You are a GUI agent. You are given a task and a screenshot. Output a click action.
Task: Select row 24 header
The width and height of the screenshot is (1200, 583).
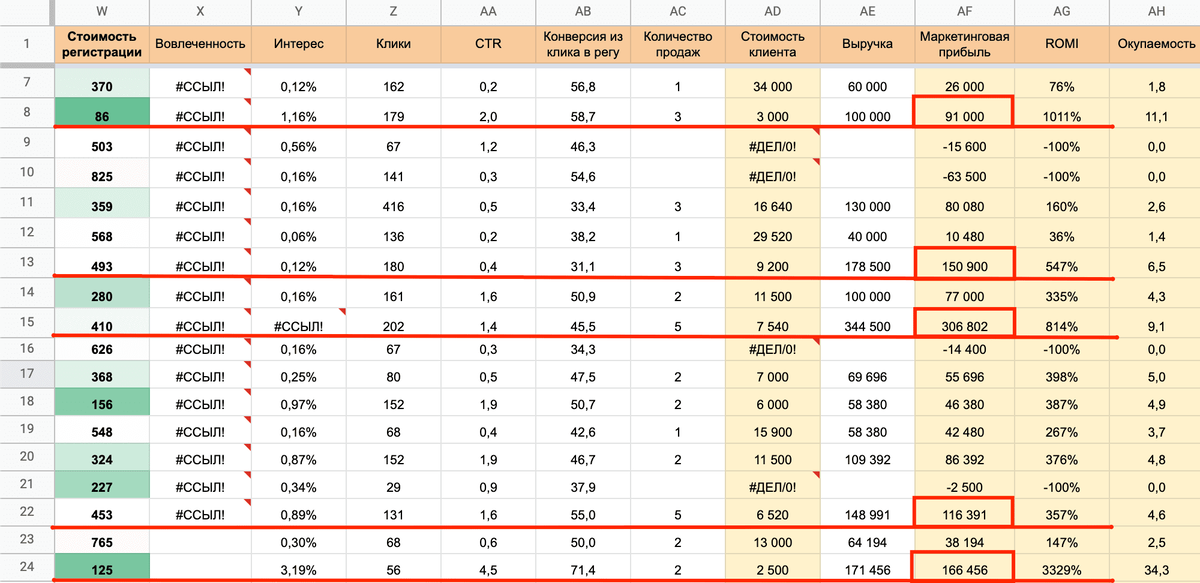pos(26,567)
